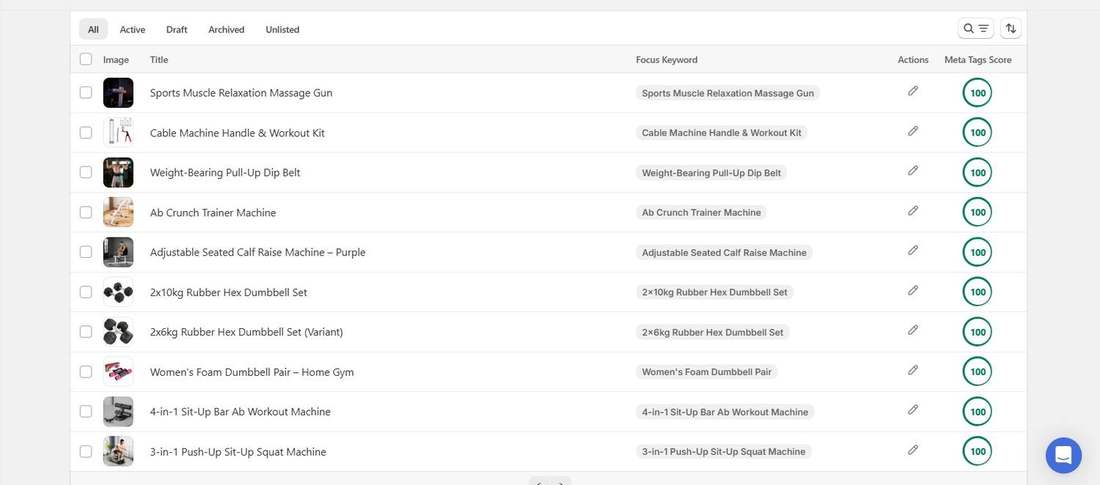Click focus keyword tag '2×6kg Rubber Hex Dumbbell Set'
Image resolution: width=1100 pixels, height=485 pixels.
(713, 332)
